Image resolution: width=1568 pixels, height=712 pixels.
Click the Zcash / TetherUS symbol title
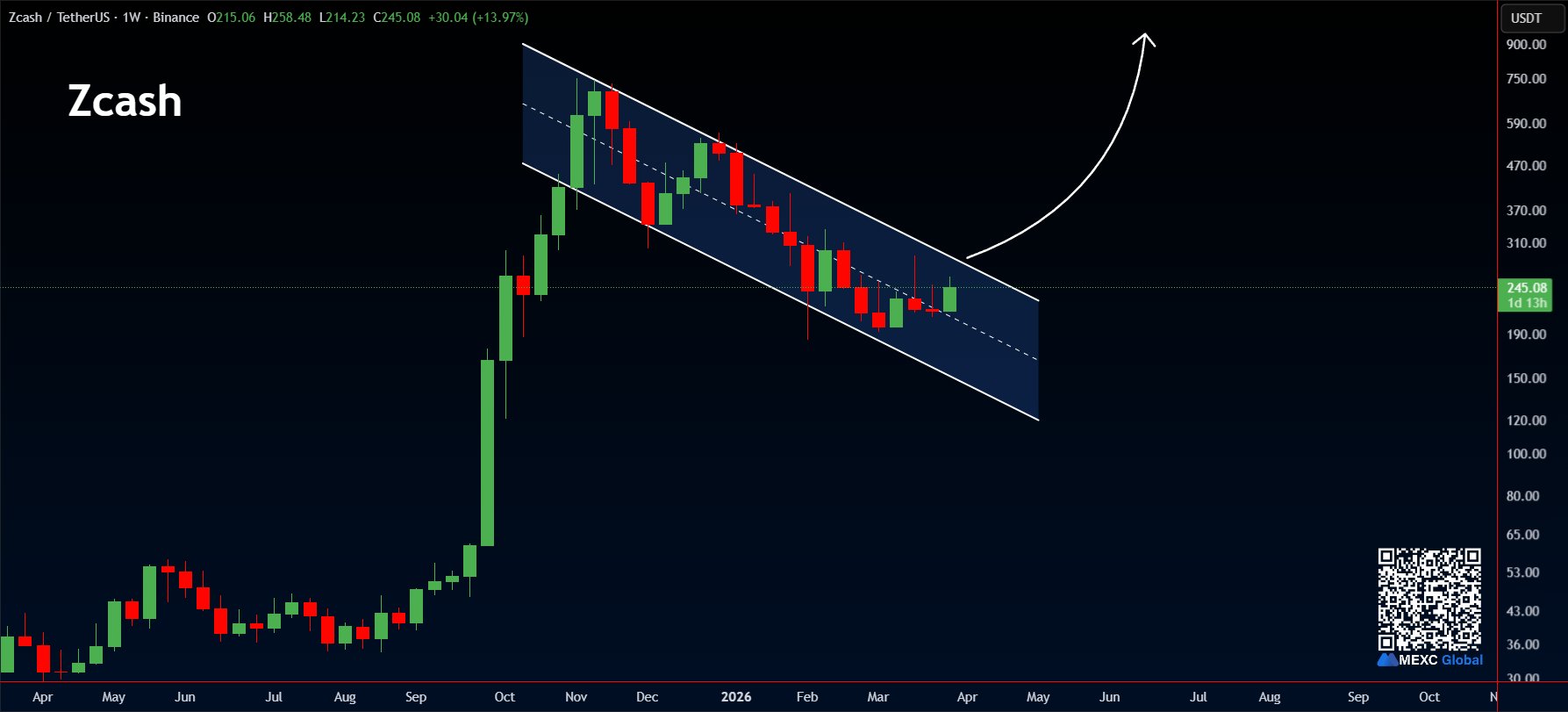point(60,18)
